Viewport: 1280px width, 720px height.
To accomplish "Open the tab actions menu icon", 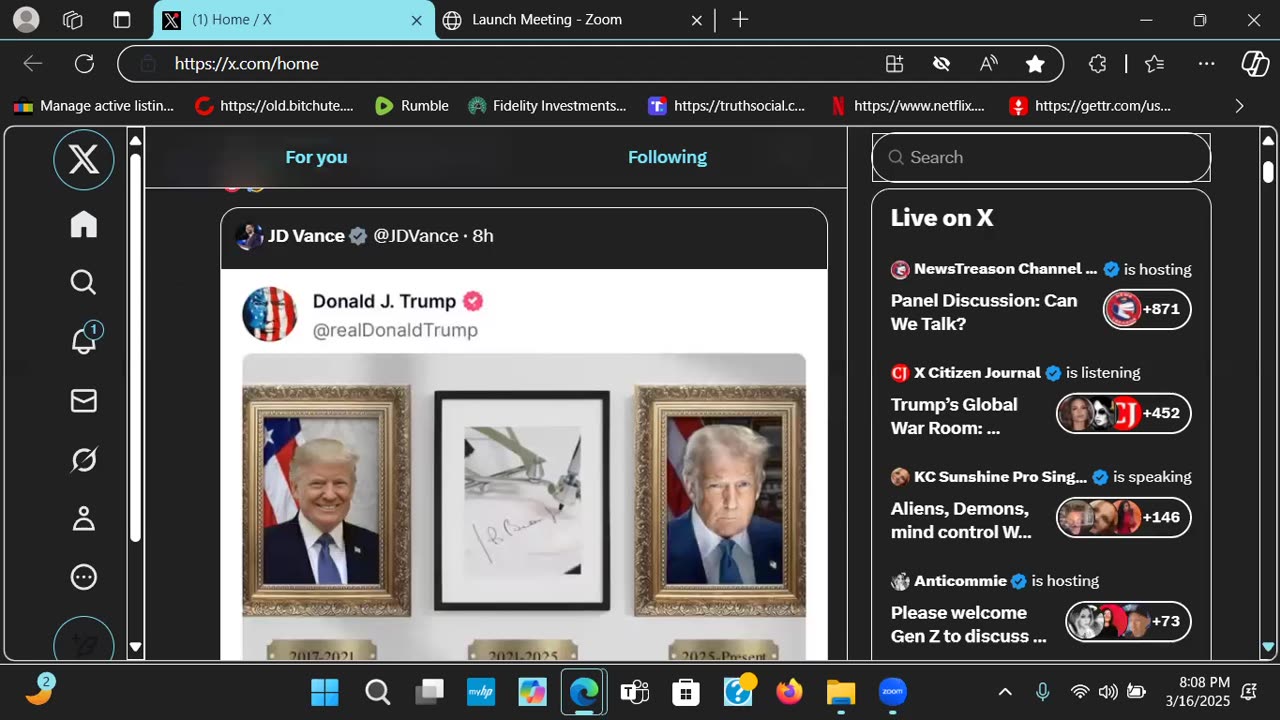I will (122, 19).
